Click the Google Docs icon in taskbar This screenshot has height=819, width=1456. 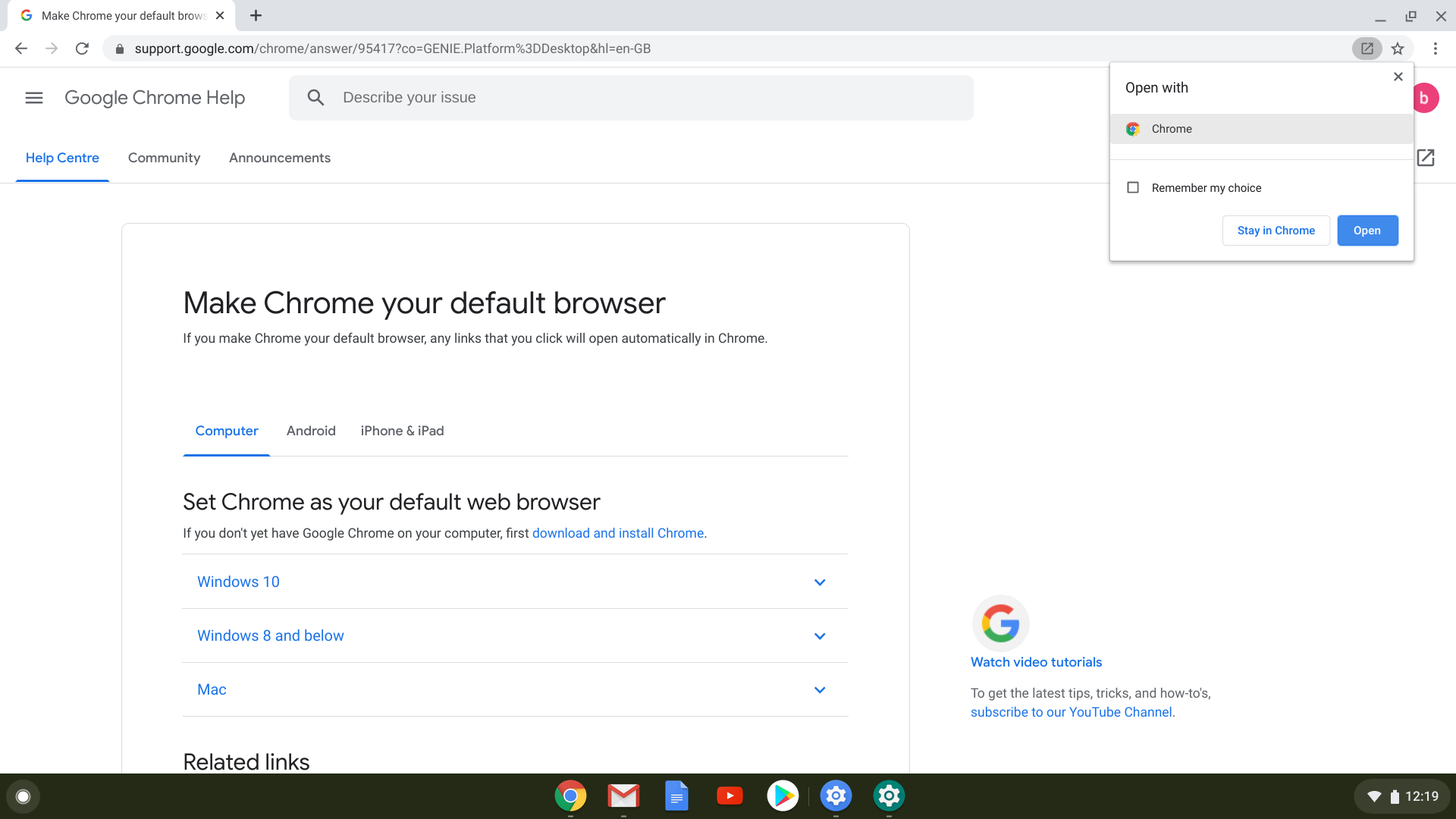(x=677, y=795)
